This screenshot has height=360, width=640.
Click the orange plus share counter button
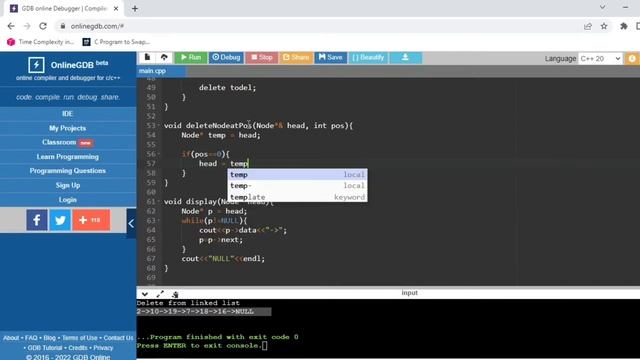[91, 220]
